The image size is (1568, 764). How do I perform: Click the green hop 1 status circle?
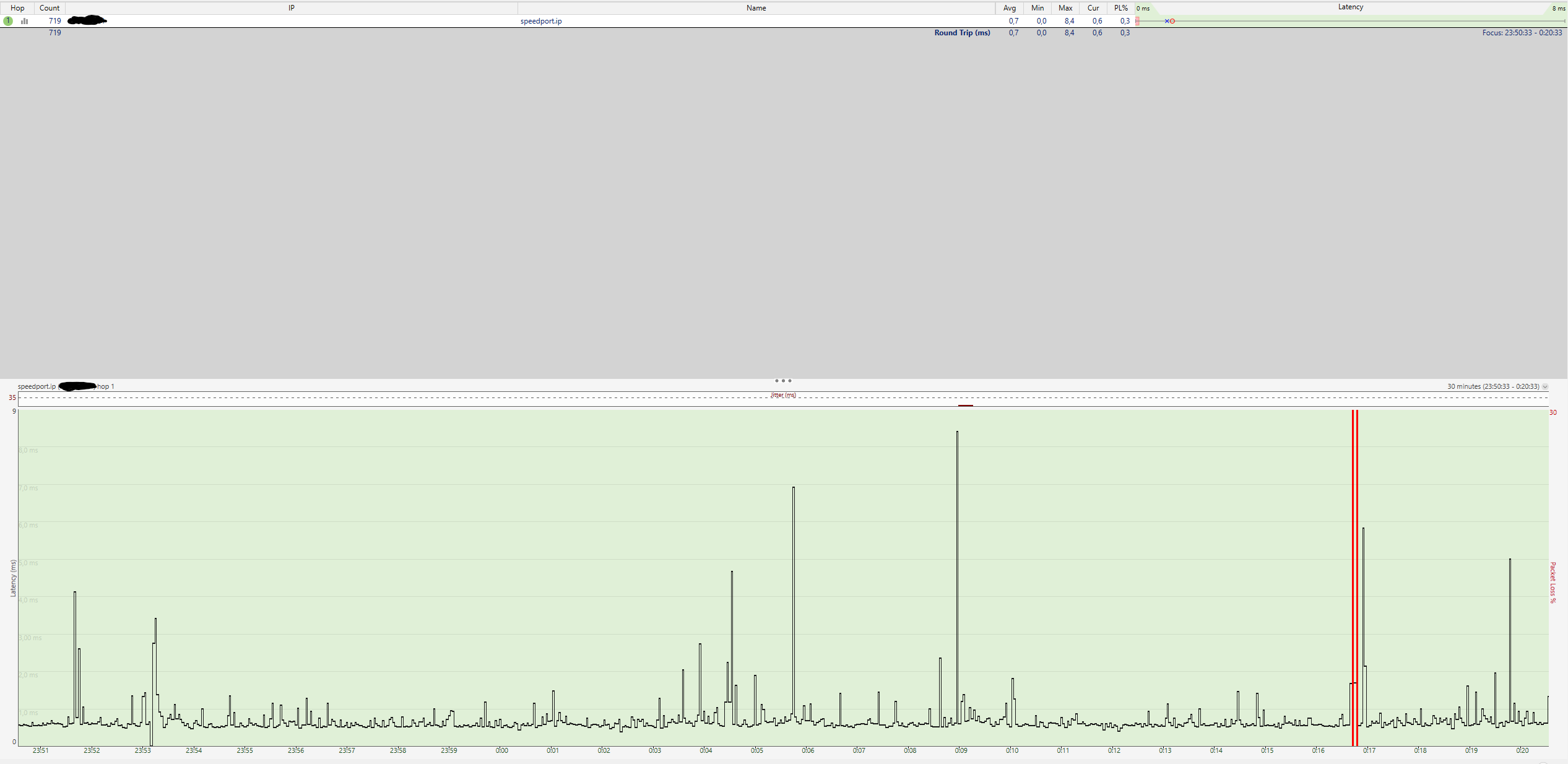point(8,21)
